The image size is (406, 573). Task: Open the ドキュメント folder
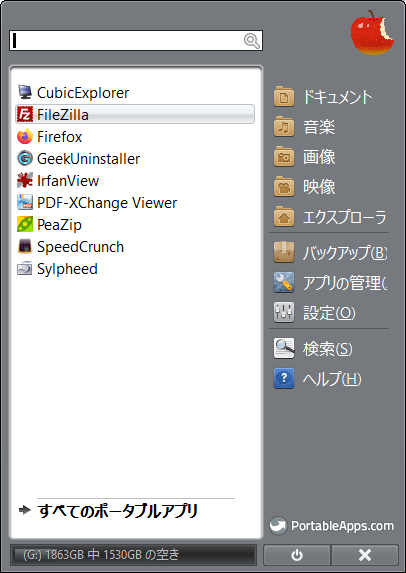(330, 97)
